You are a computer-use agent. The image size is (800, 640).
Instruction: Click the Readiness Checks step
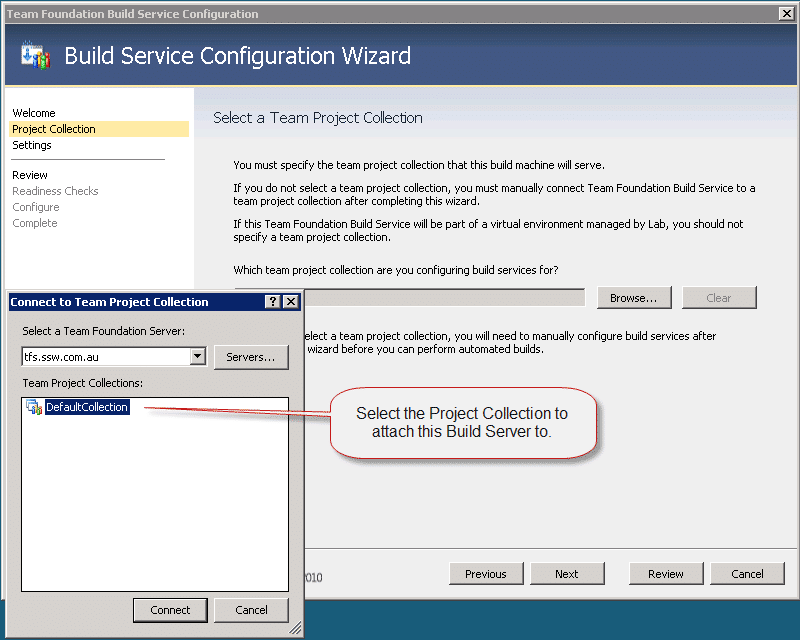coord(55,191)
